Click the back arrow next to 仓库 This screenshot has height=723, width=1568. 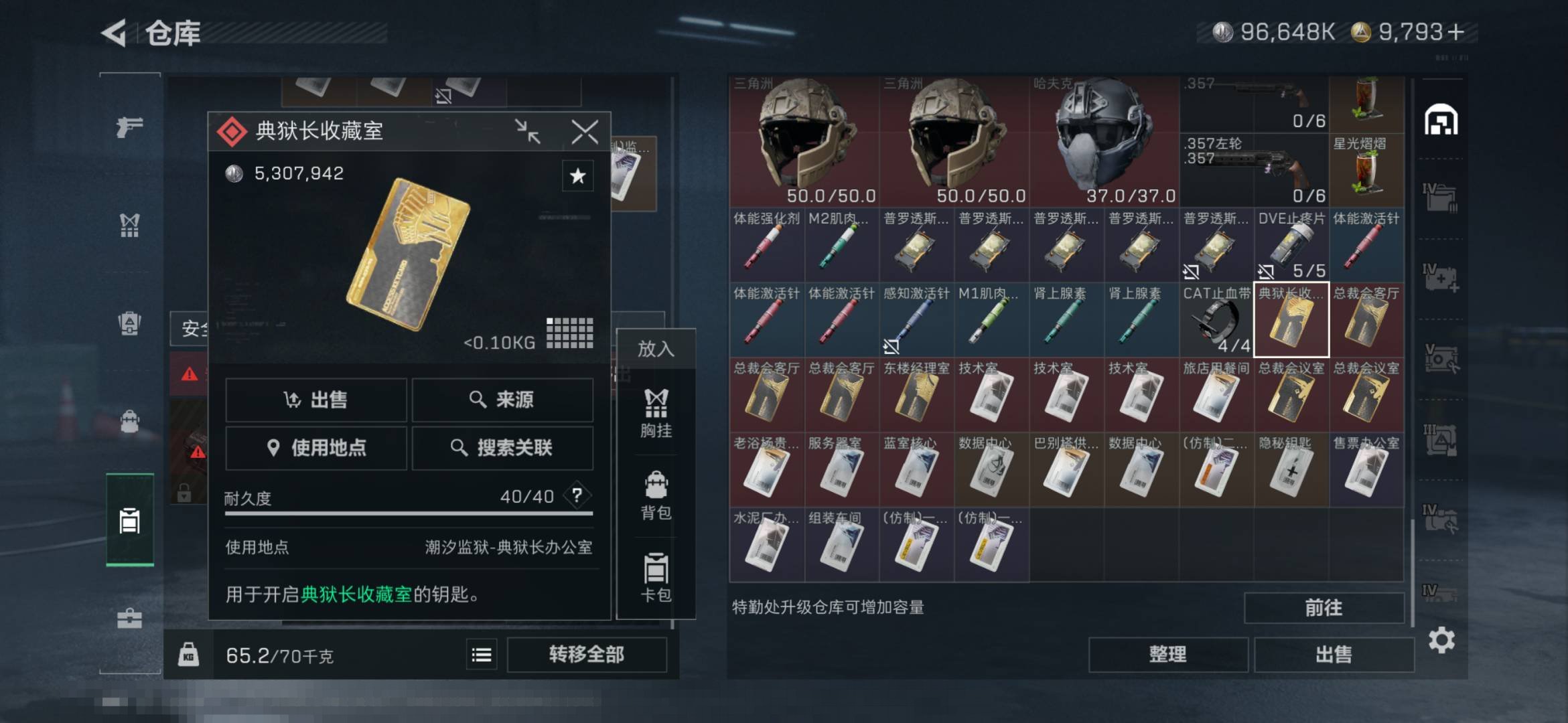(114, 33)
